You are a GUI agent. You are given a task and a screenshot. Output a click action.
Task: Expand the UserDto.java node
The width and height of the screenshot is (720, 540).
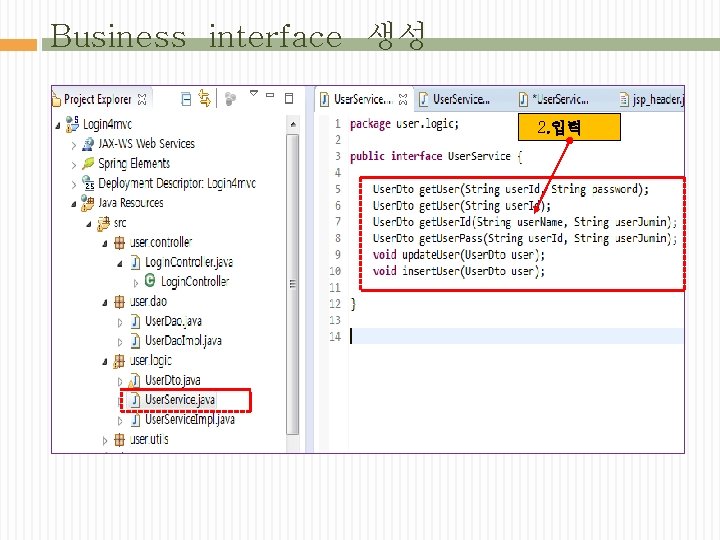click(x=120, y=382)
